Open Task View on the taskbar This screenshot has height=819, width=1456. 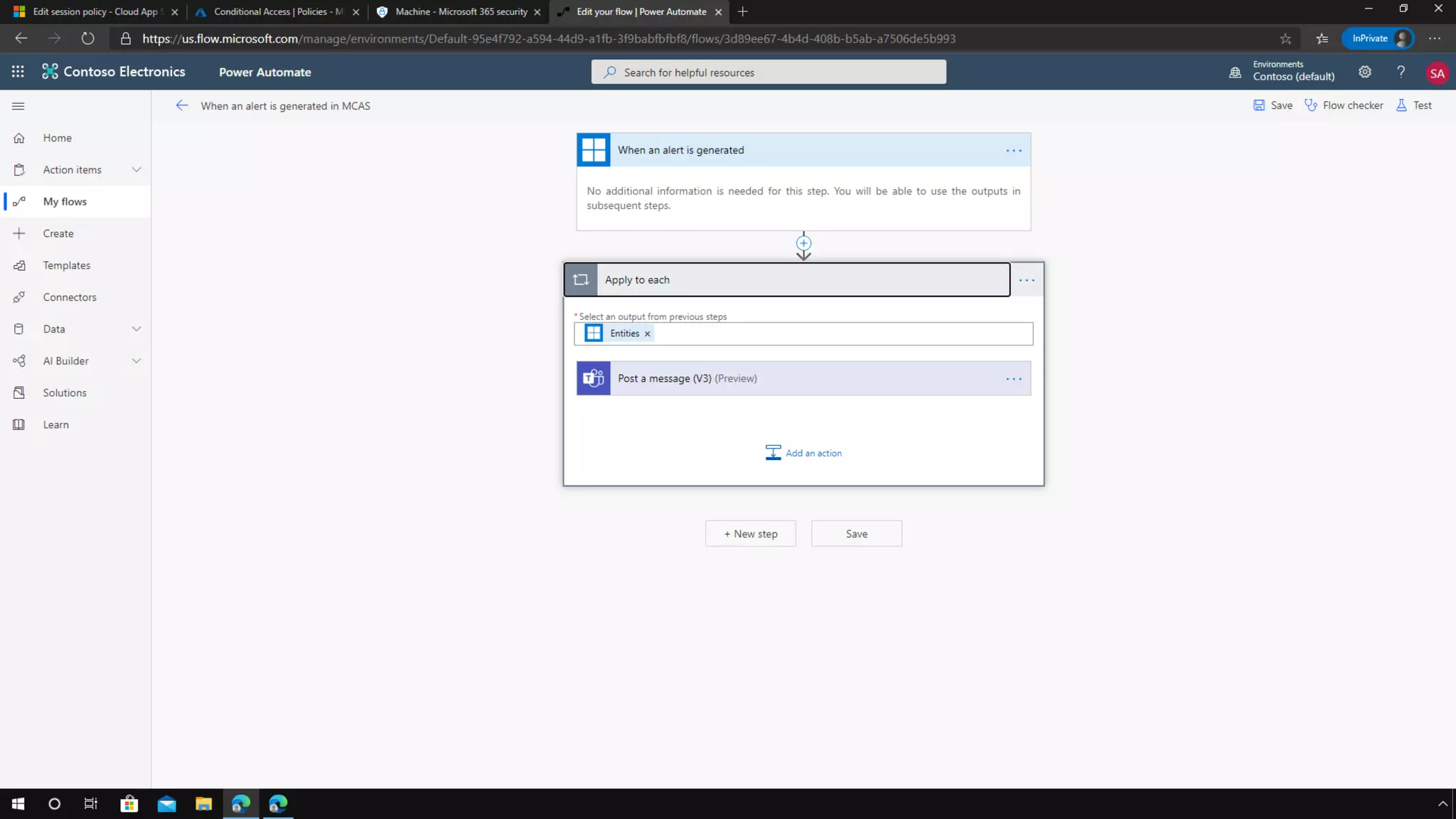[91, 803]
